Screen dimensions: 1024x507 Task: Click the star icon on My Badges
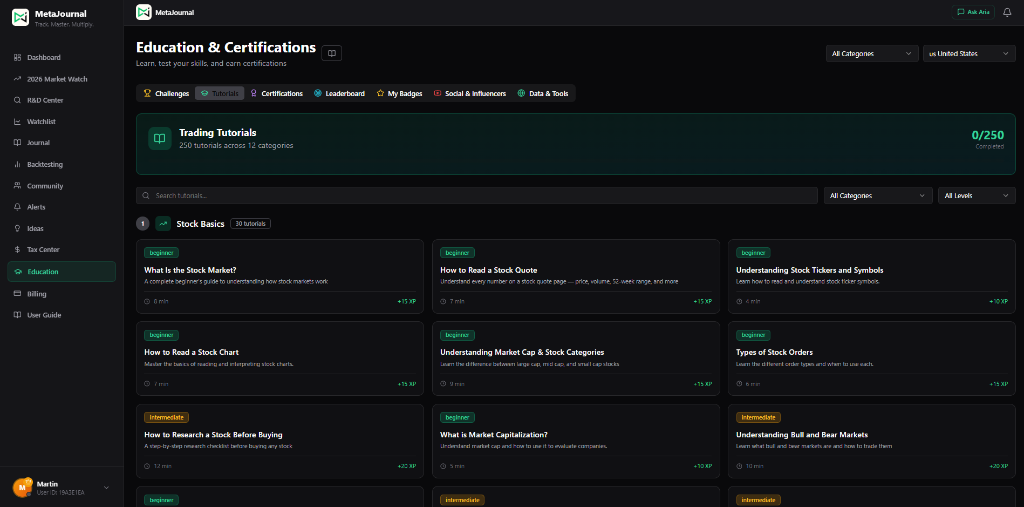[380, 93]
